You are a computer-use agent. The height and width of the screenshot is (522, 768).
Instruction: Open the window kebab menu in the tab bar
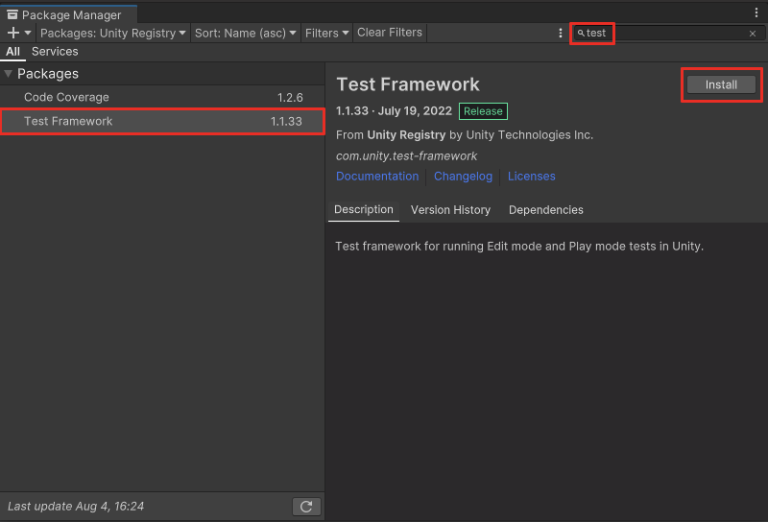(x=756, y=13)
